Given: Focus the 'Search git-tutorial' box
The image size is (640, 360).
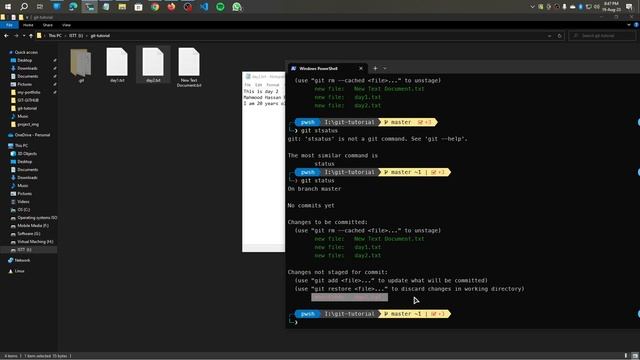Looking at the screenshot, I should point(602,36).
